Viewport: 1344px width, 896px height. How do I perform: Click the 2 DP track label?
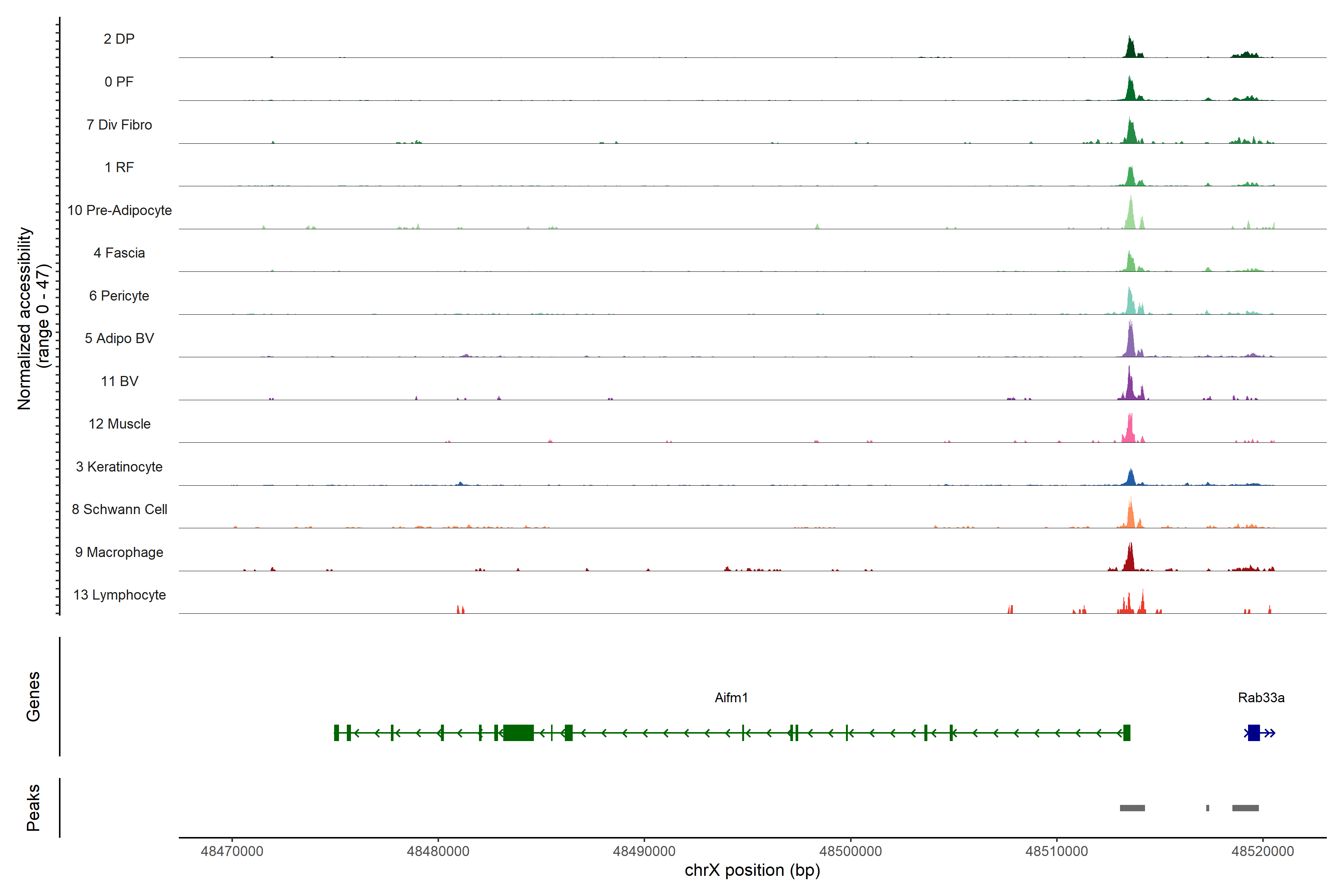119,39
